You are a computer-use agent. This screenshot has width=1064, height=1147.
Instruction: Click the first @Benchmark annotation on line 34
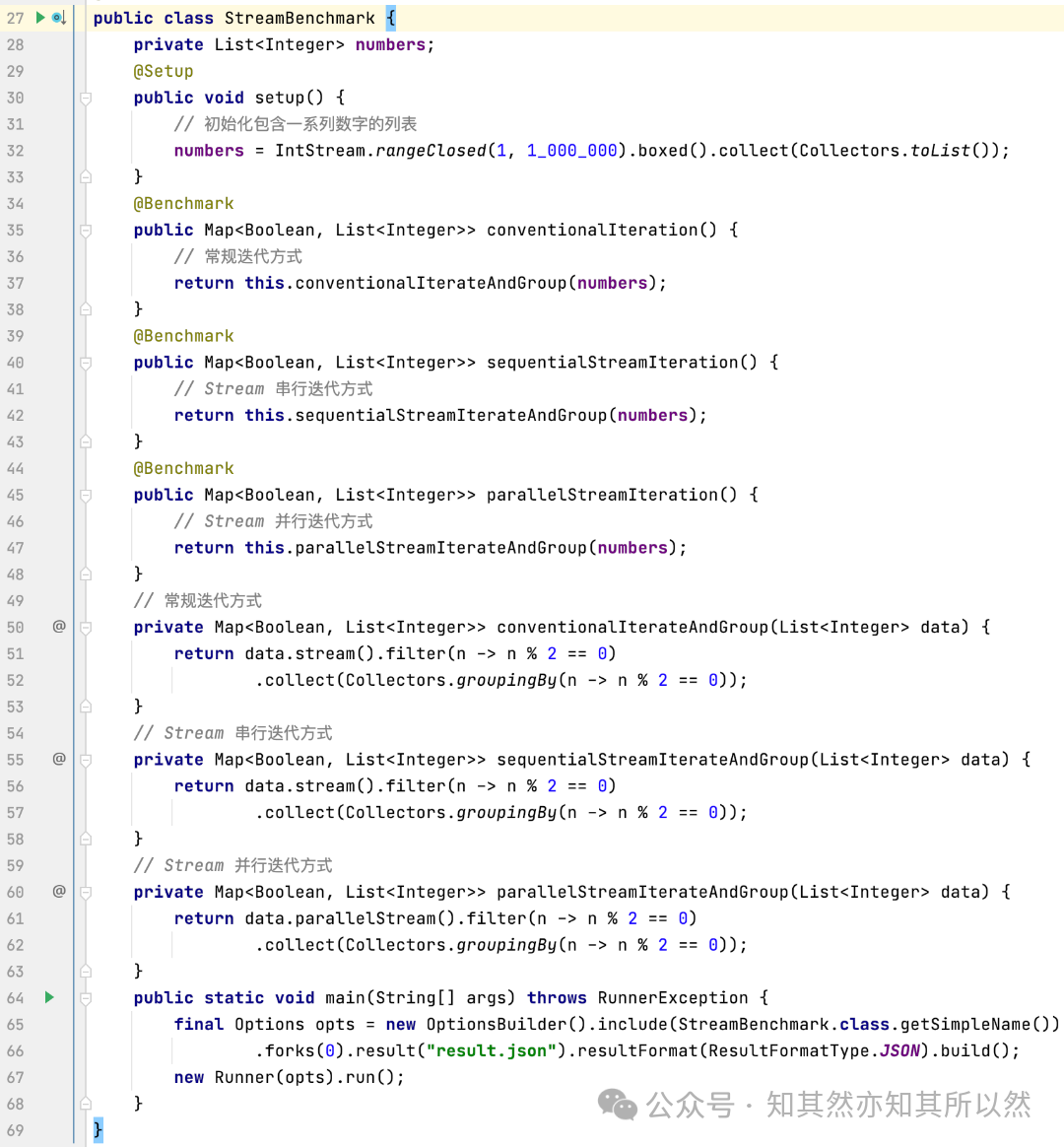(x=183, y=203)
